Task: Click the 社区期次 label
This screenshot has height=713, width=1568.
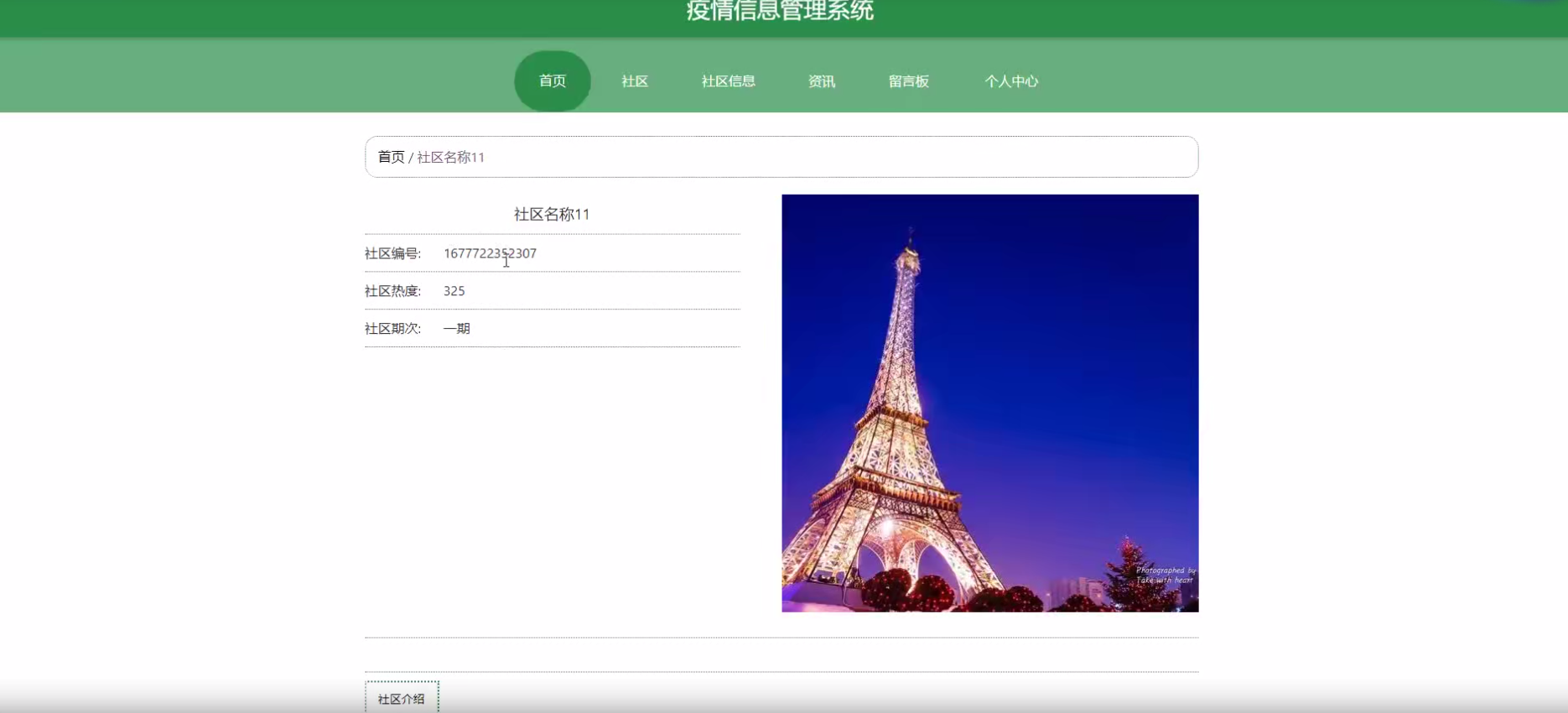Action: click(x=392, y=328)
